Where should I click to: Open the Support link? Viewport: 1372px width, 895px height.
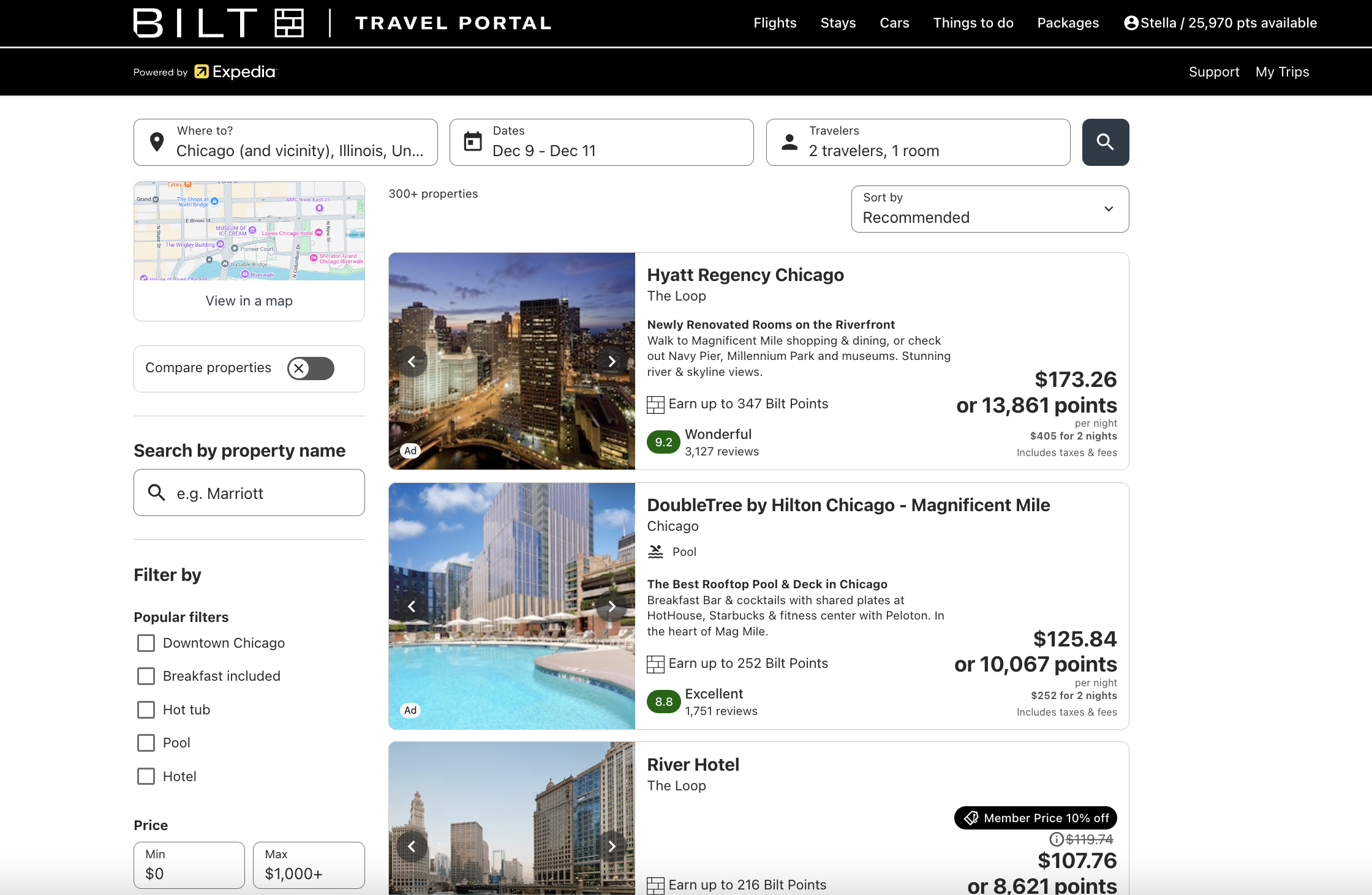coord(1214,72)
